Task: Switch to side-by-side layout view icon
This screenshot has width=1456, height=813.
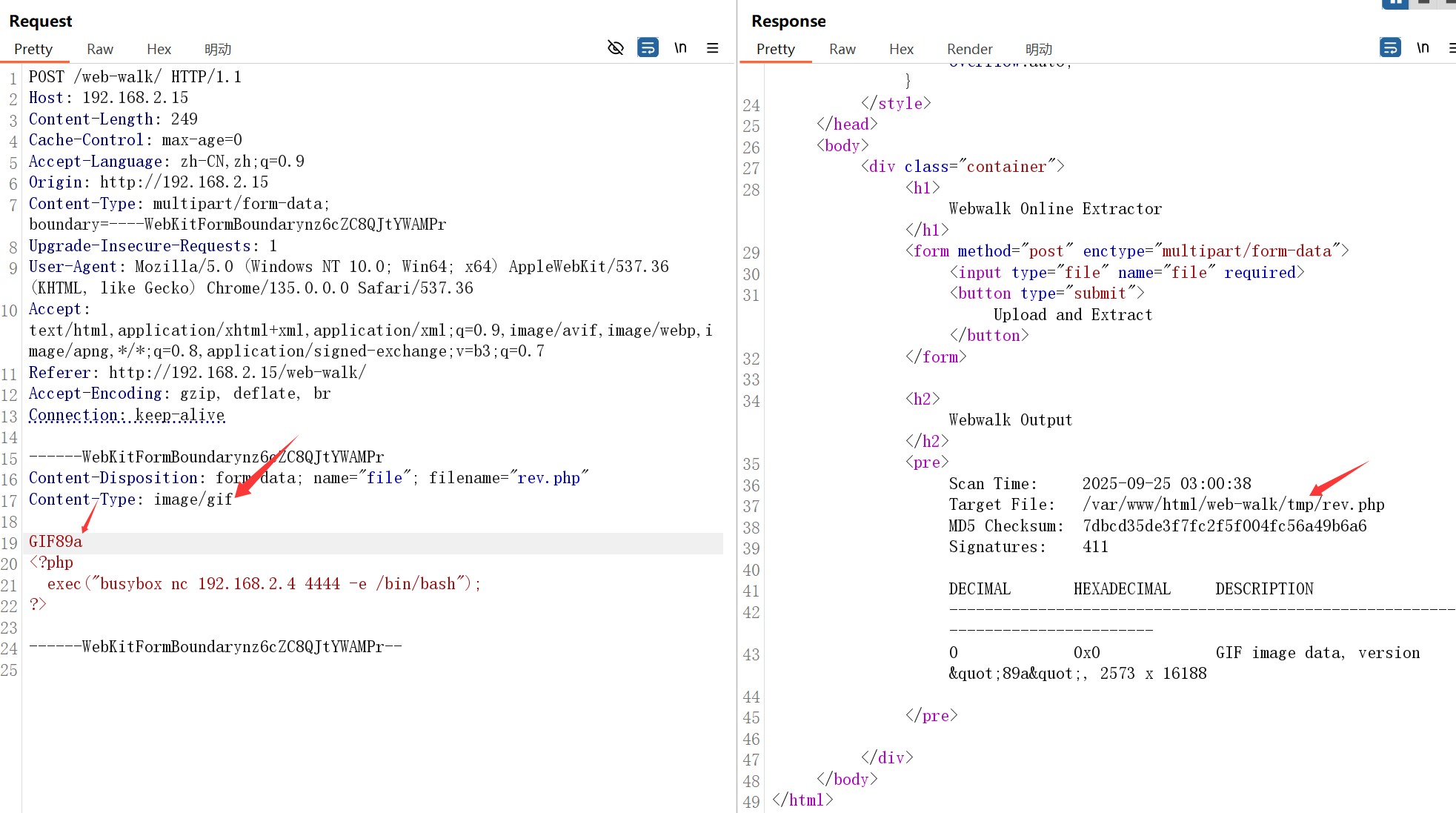Action: 1394,3
